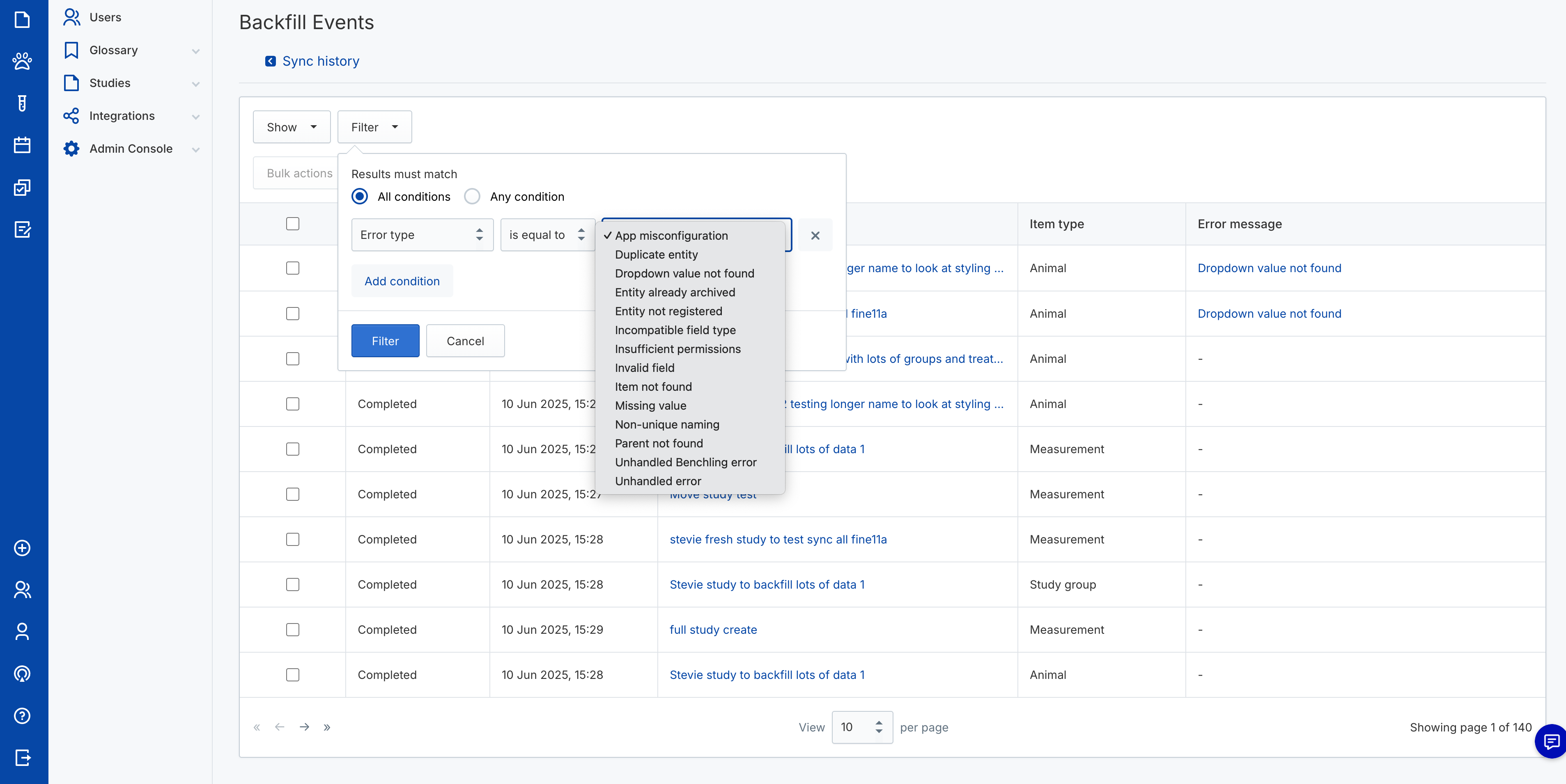Check the first Dropdown value not found row
The image size is (1566, 784).
click(293, 268)
